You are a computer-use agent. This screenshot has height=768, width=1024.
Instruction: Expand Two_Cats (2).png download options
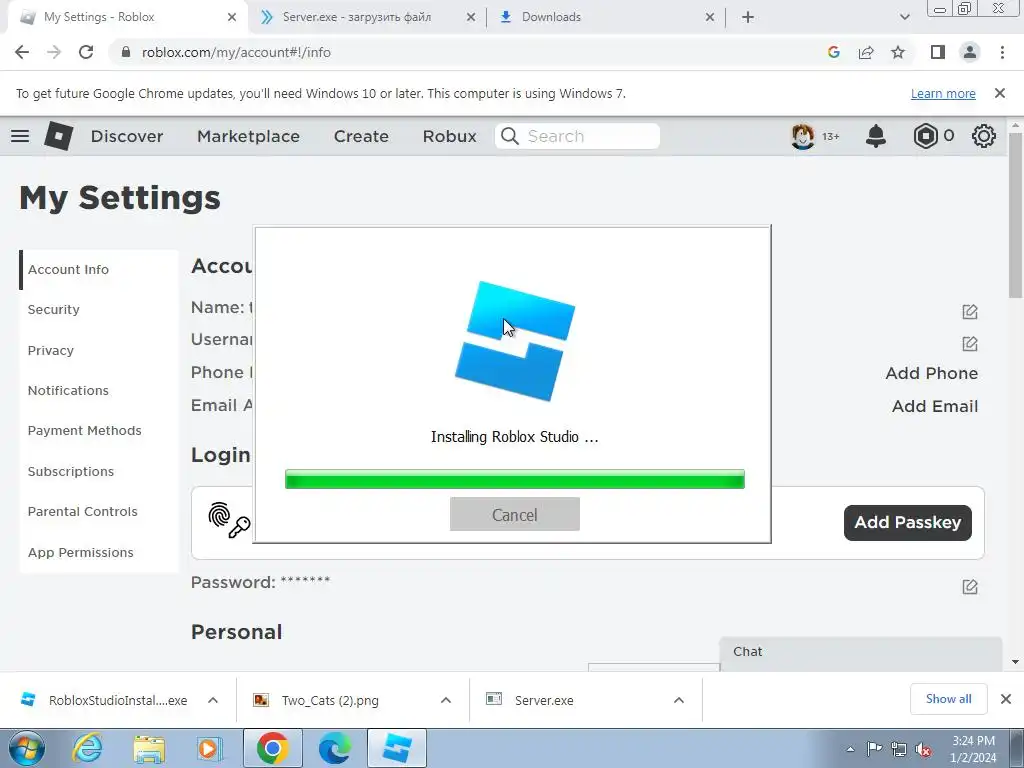[446, 700]
